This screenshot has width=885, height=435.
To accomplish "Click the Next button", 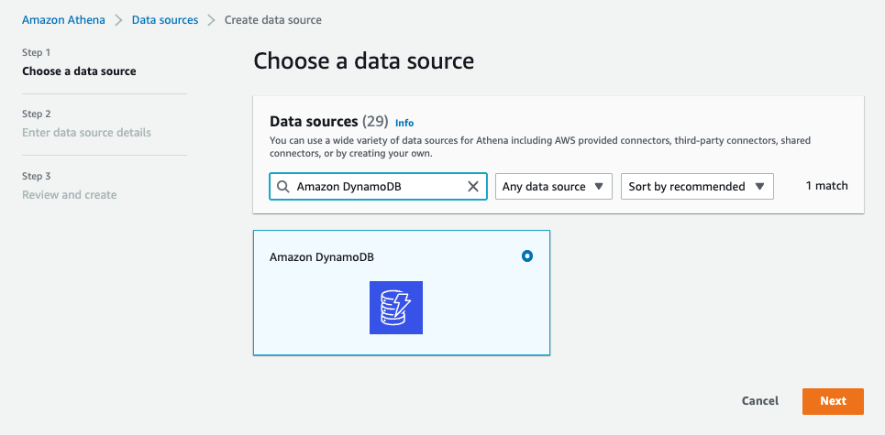I will click(833, 401).
